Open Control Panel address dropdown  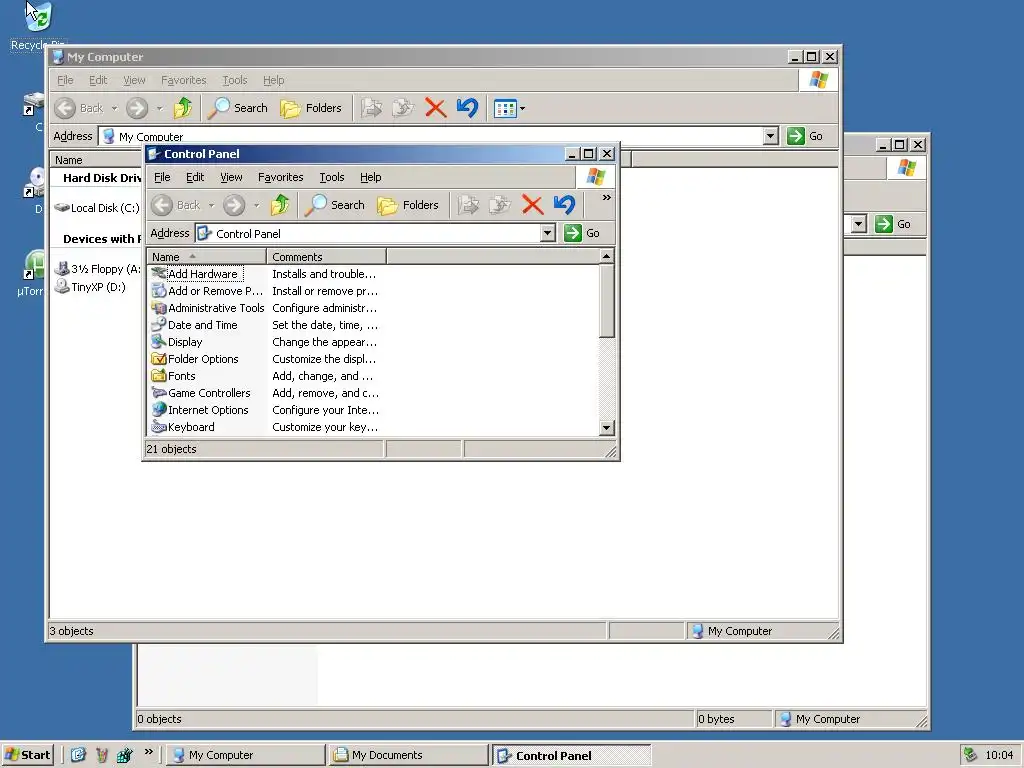coord(548,233)
